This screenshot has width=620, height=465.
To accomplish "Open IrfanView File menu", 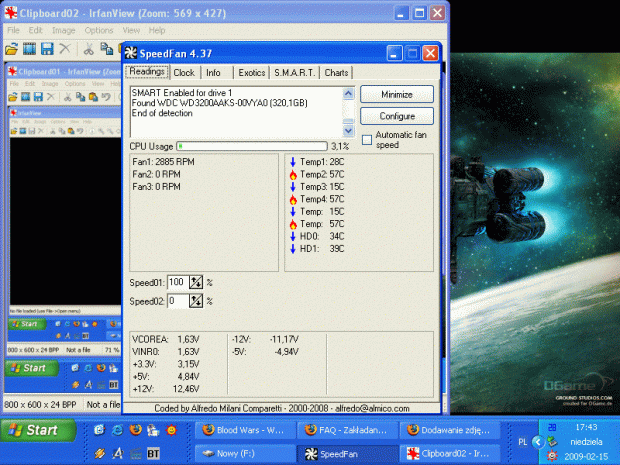I will (13, 30).
